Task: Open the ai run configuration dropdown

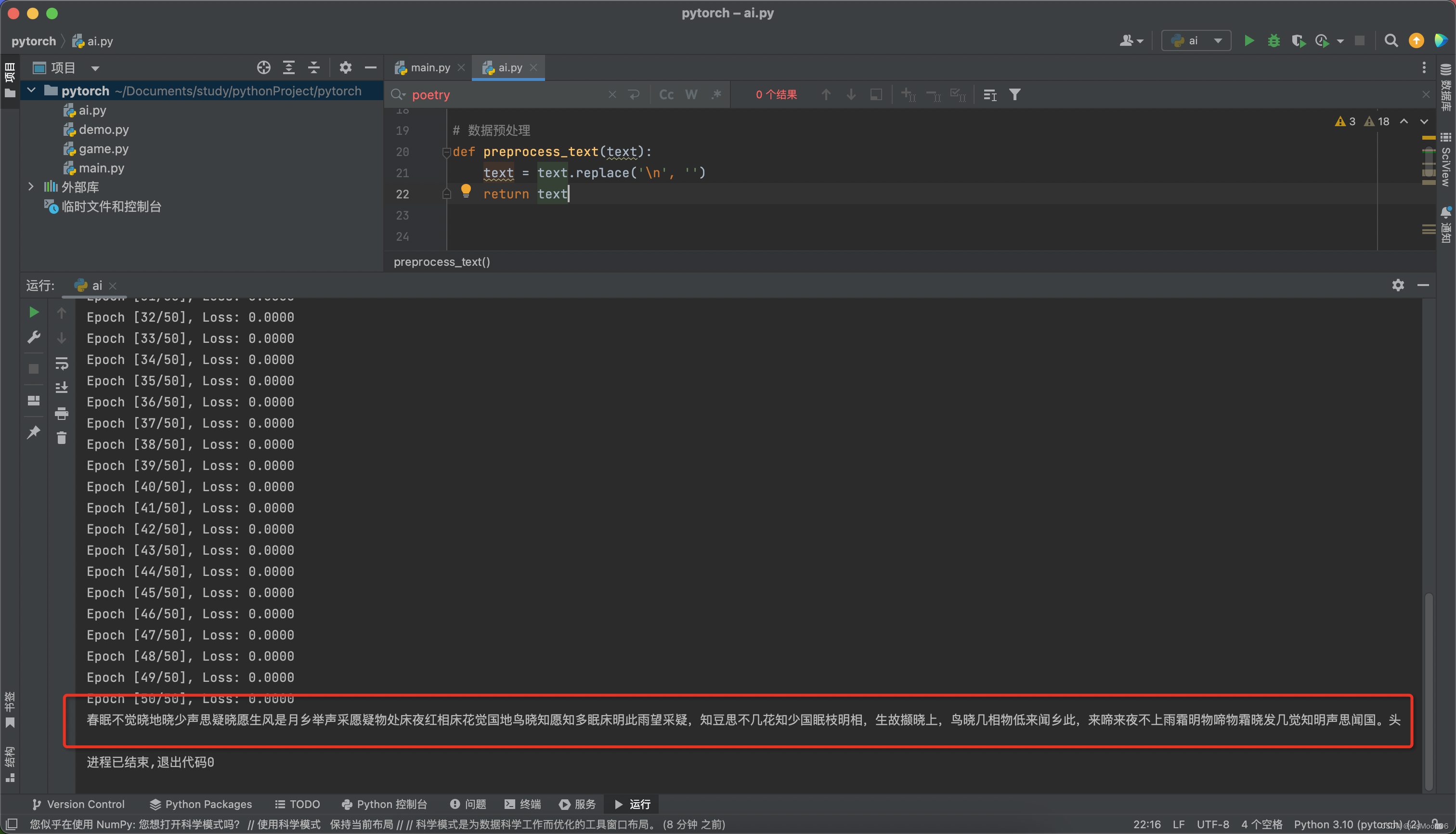Action: pyautogui.click(x=1196, y=40)
